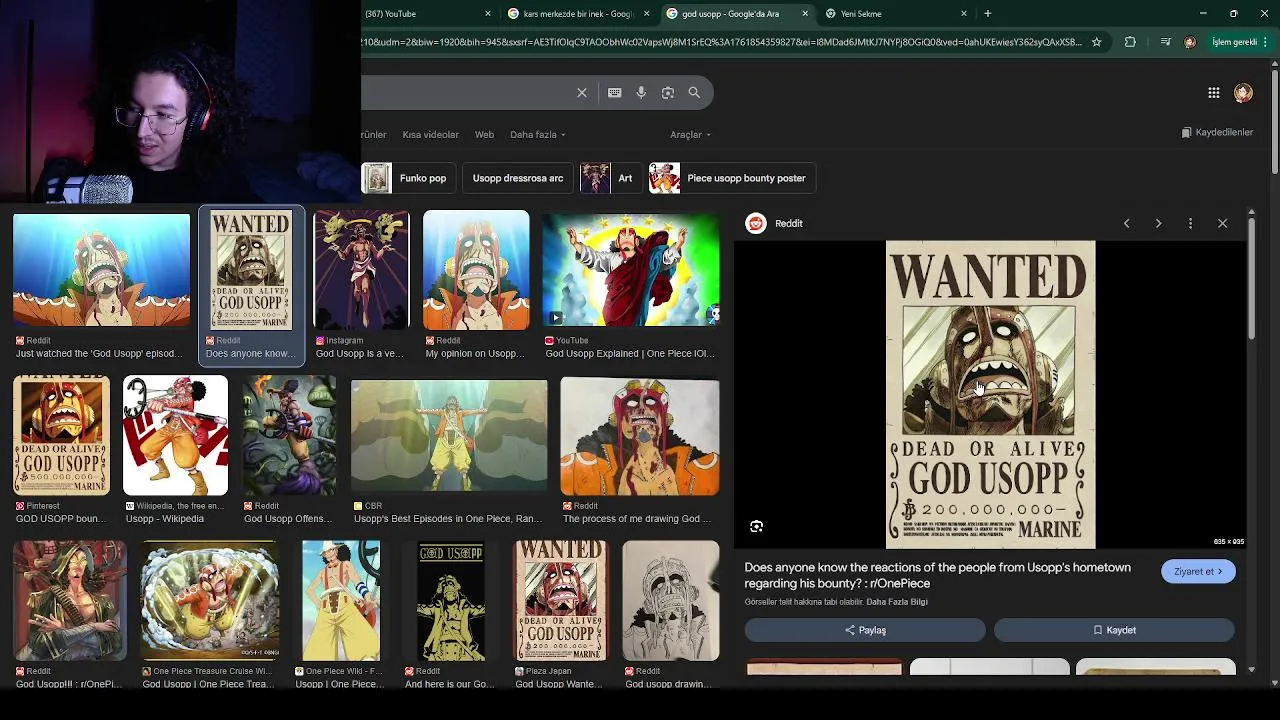Open the Araçlar tools dropdown
This screenshot has height=720, width=1280.
pyautogui.click(x=690, y=134)
